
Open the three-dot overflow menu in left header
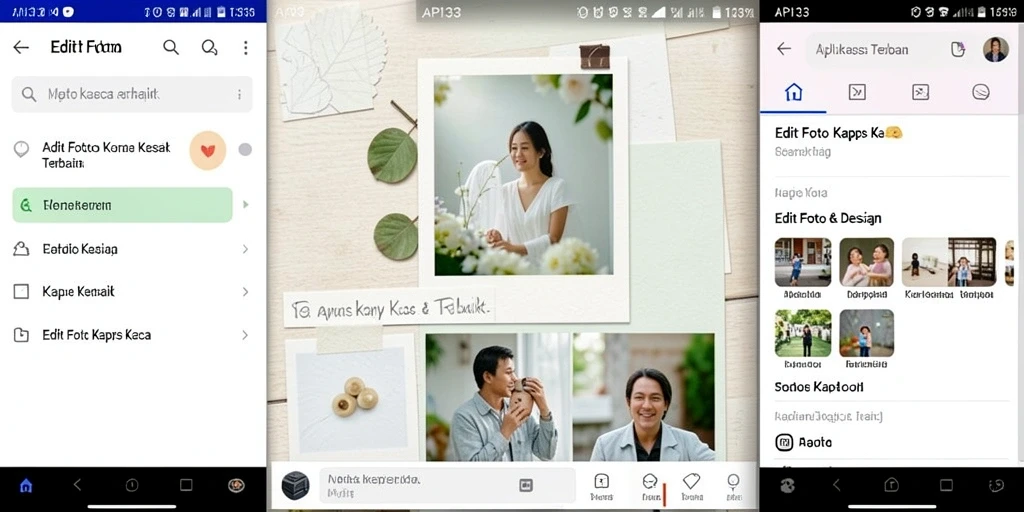click(246, 47)
